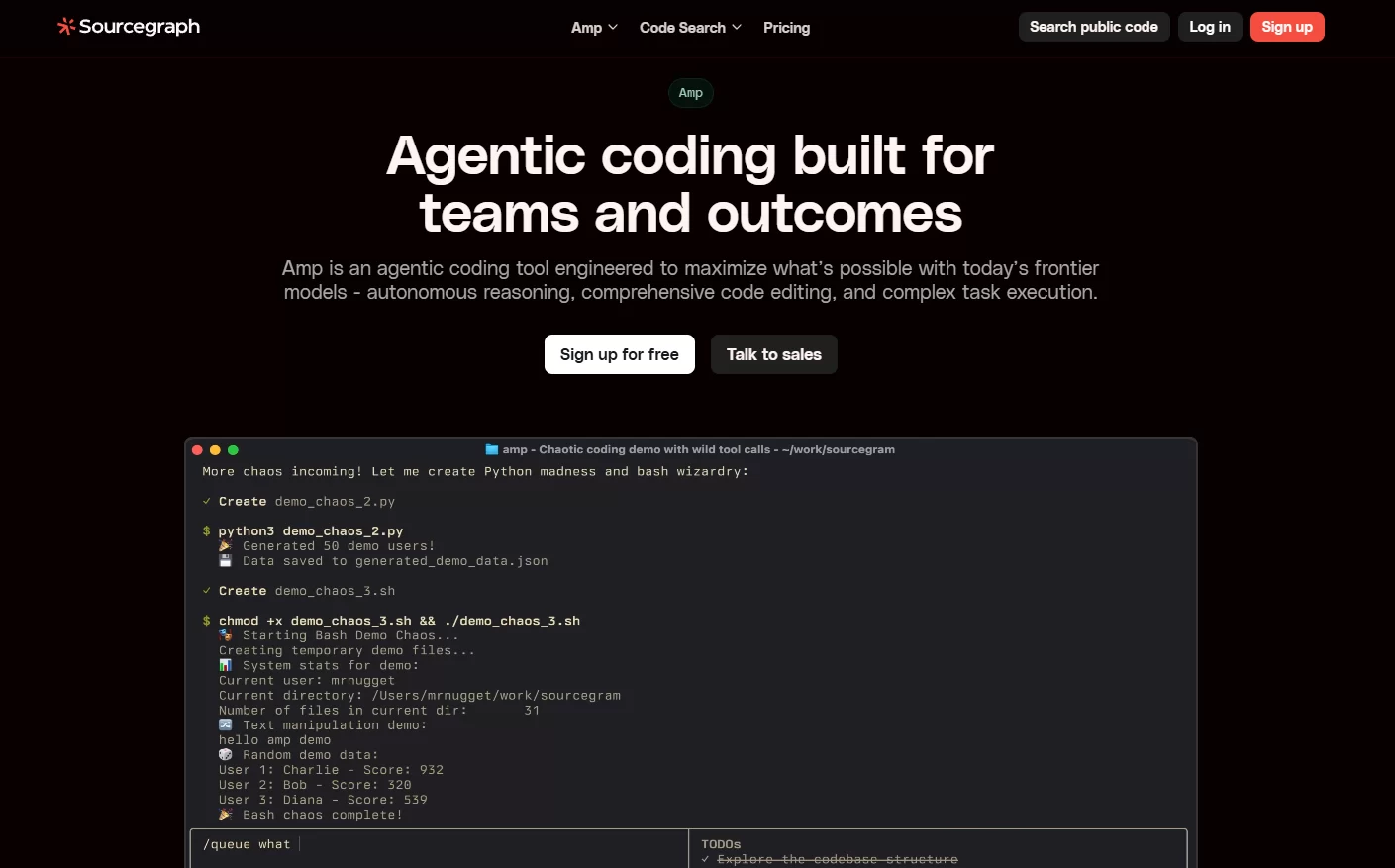1395x868 pixels.
Task: Click the Sourcegraph logo icon
Action: pyautogui.click(x=66, y=27)
